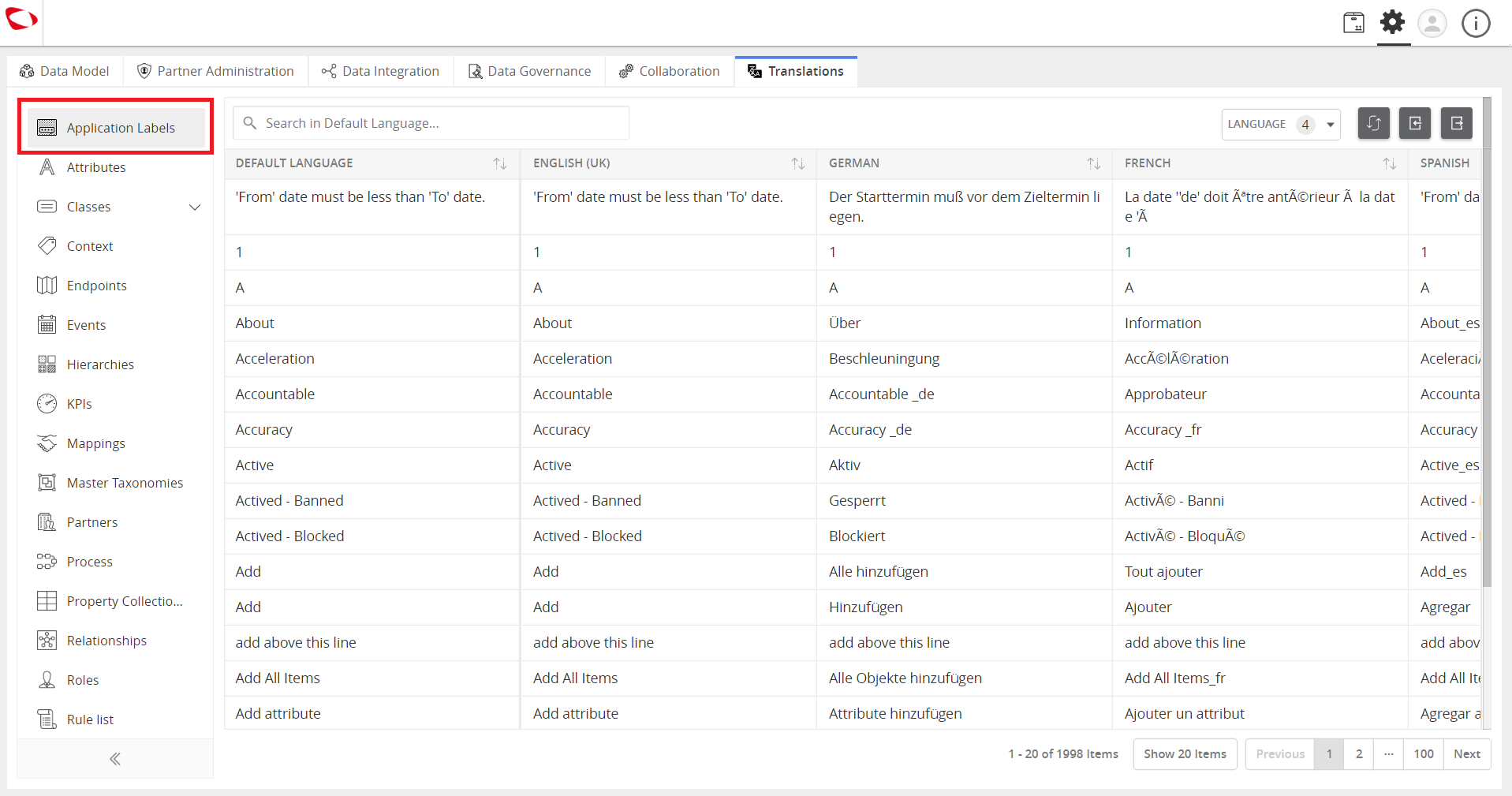Click the Hierarchies sidebar icon
Image resolution: width=1512 pixels, height=796 pixels.
47,364
